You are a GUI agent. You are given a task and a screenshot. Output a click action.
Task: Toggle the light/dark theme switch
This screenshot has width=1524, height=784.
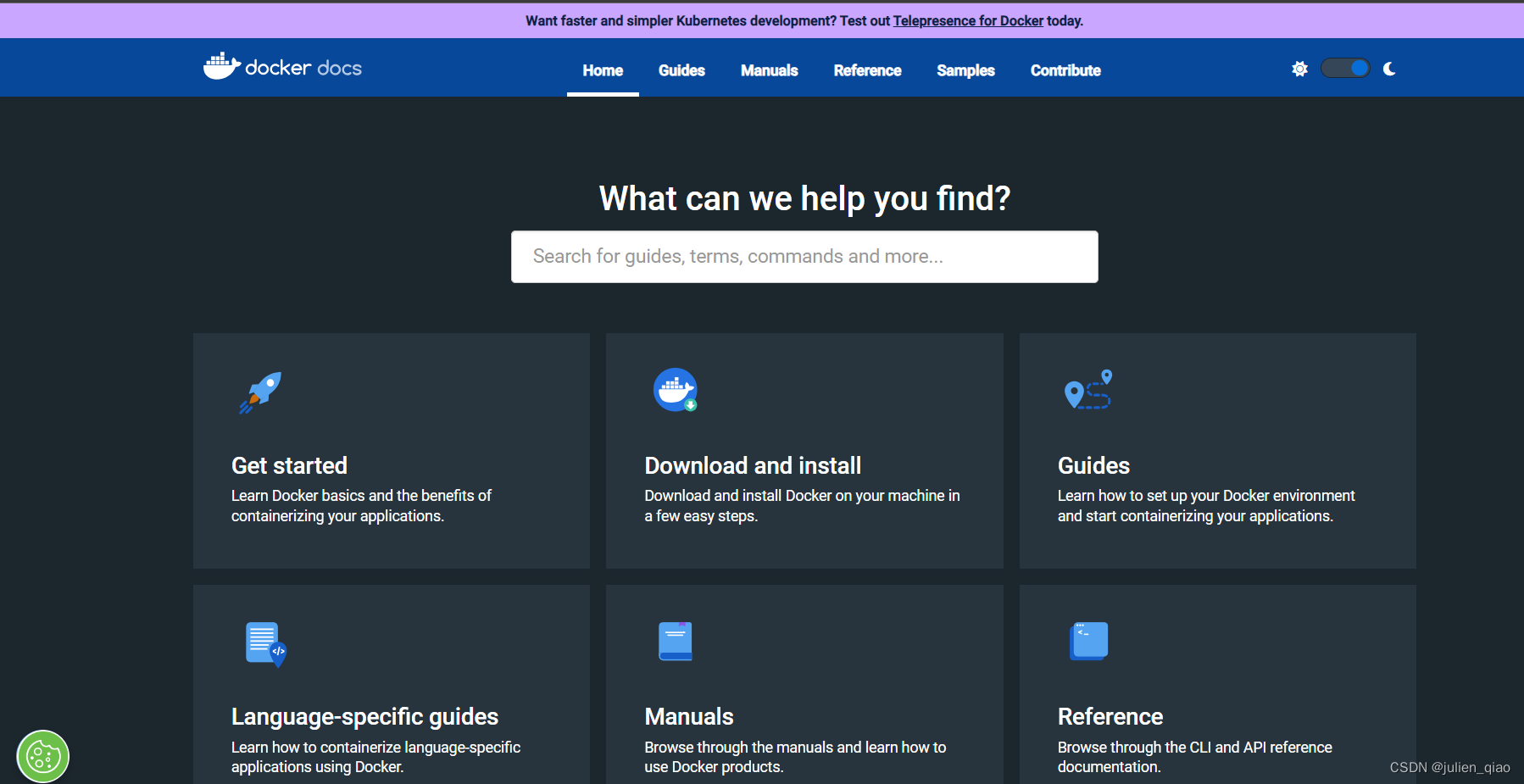click(x=1345, y=69)
